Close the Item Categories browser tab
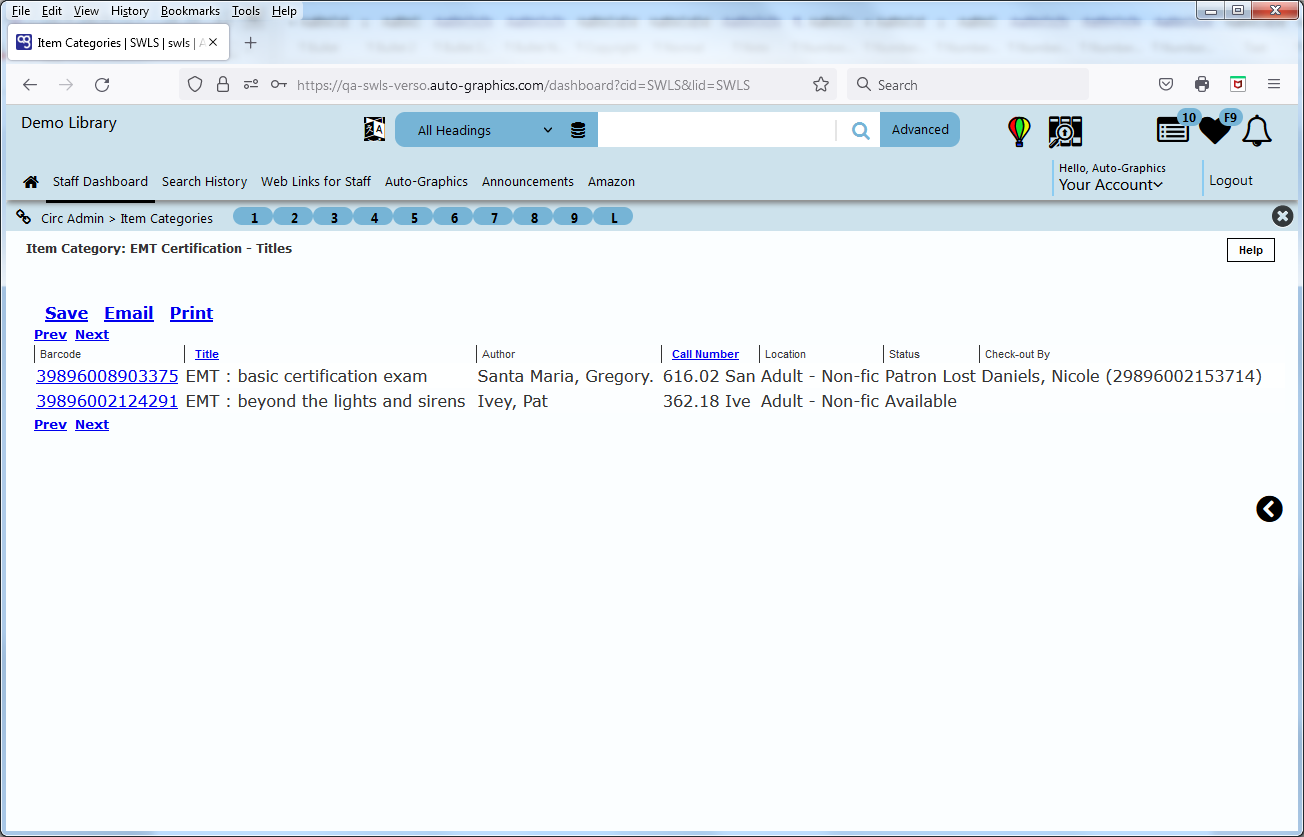 (x=213, y=43)
